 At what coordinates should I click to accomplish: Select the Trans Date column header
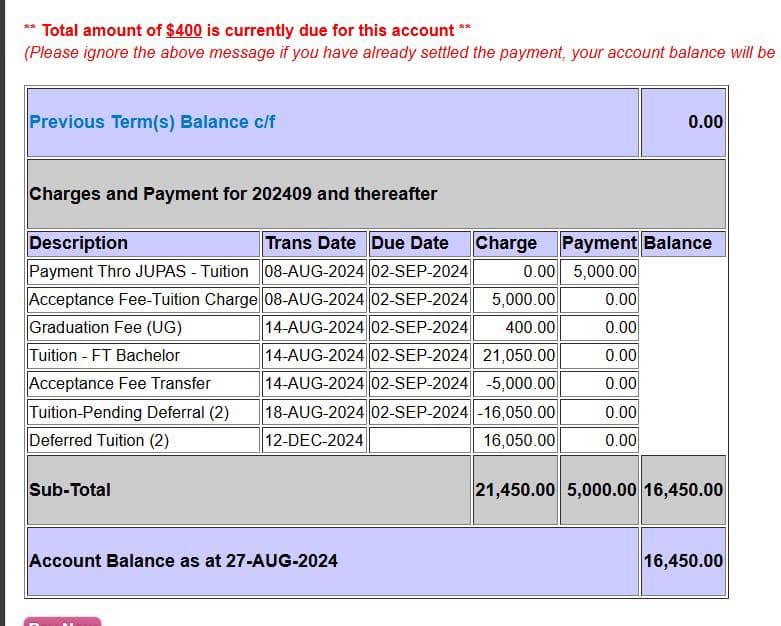pyautogui.click(x=310, y=243)
